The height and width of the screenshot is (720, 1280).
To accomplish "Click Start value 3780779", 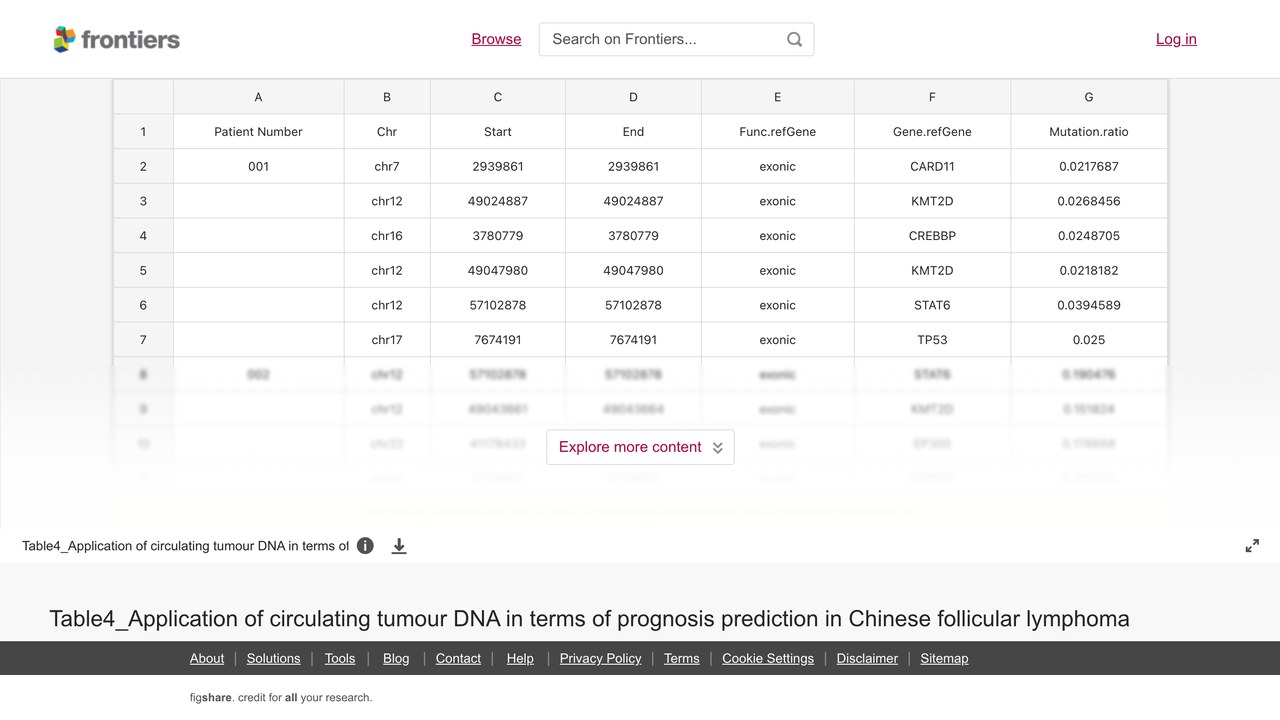I will click(x=498, y=236).
